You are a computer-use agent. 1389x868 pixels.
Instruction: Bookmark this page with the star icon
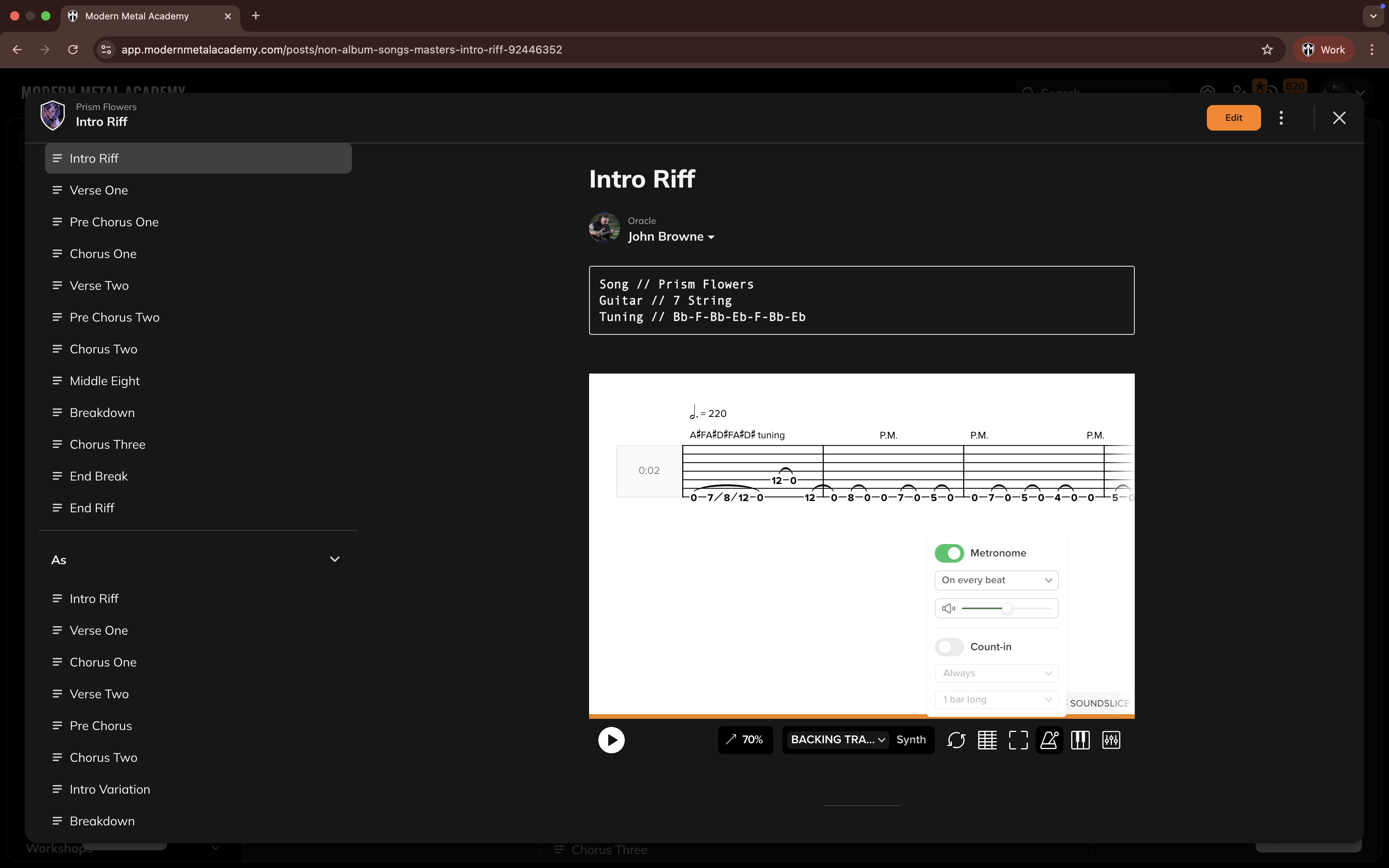(1267, 50)
